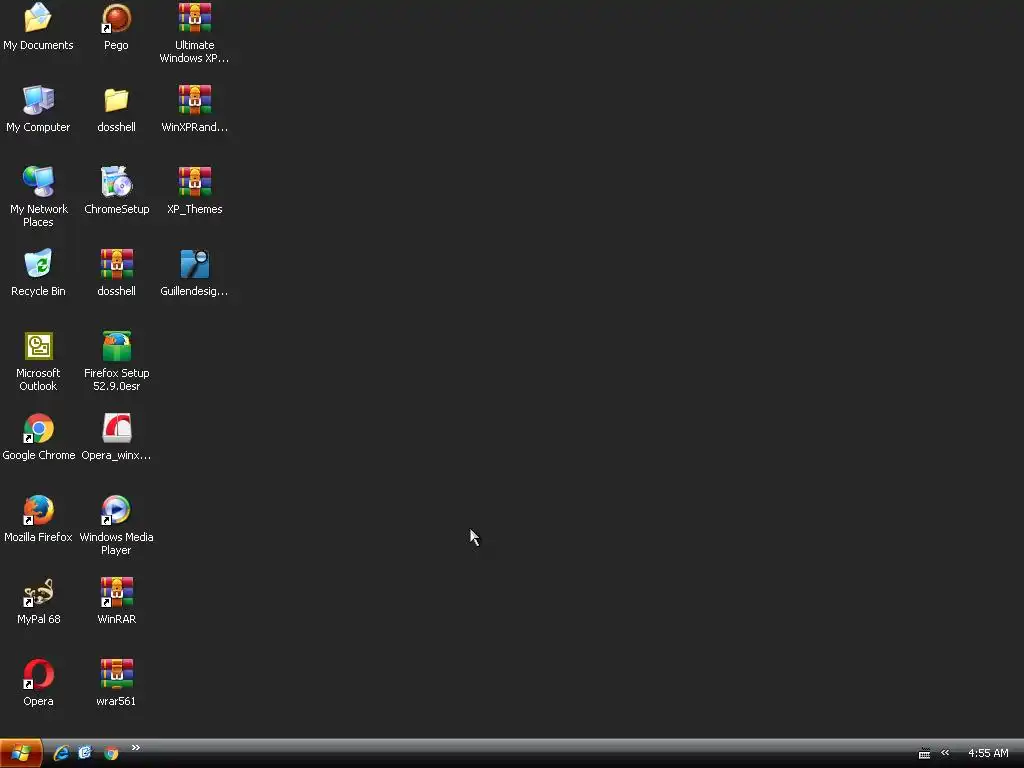Select the Opera browser shortcut icon
This screenshot has height=768, width=1024.
(38, 675)
